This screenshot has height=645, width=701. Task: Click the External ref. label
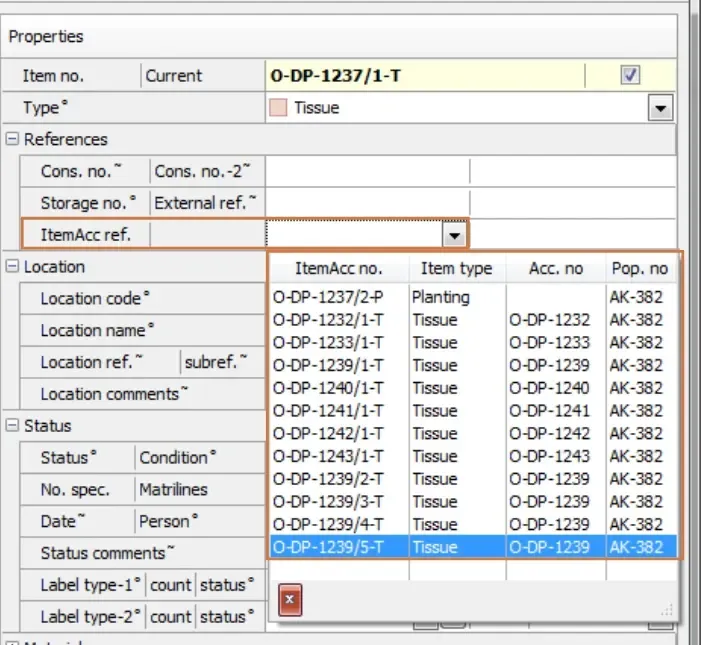[205, 203]
